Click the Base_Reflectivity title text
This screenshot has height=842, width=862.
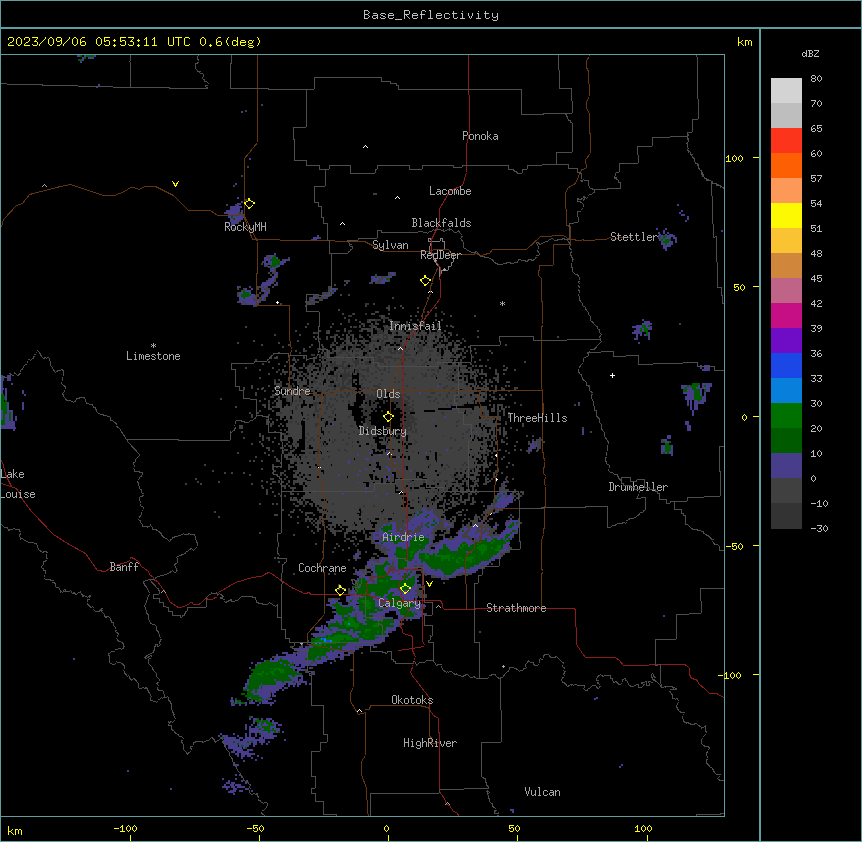point(431,15)
